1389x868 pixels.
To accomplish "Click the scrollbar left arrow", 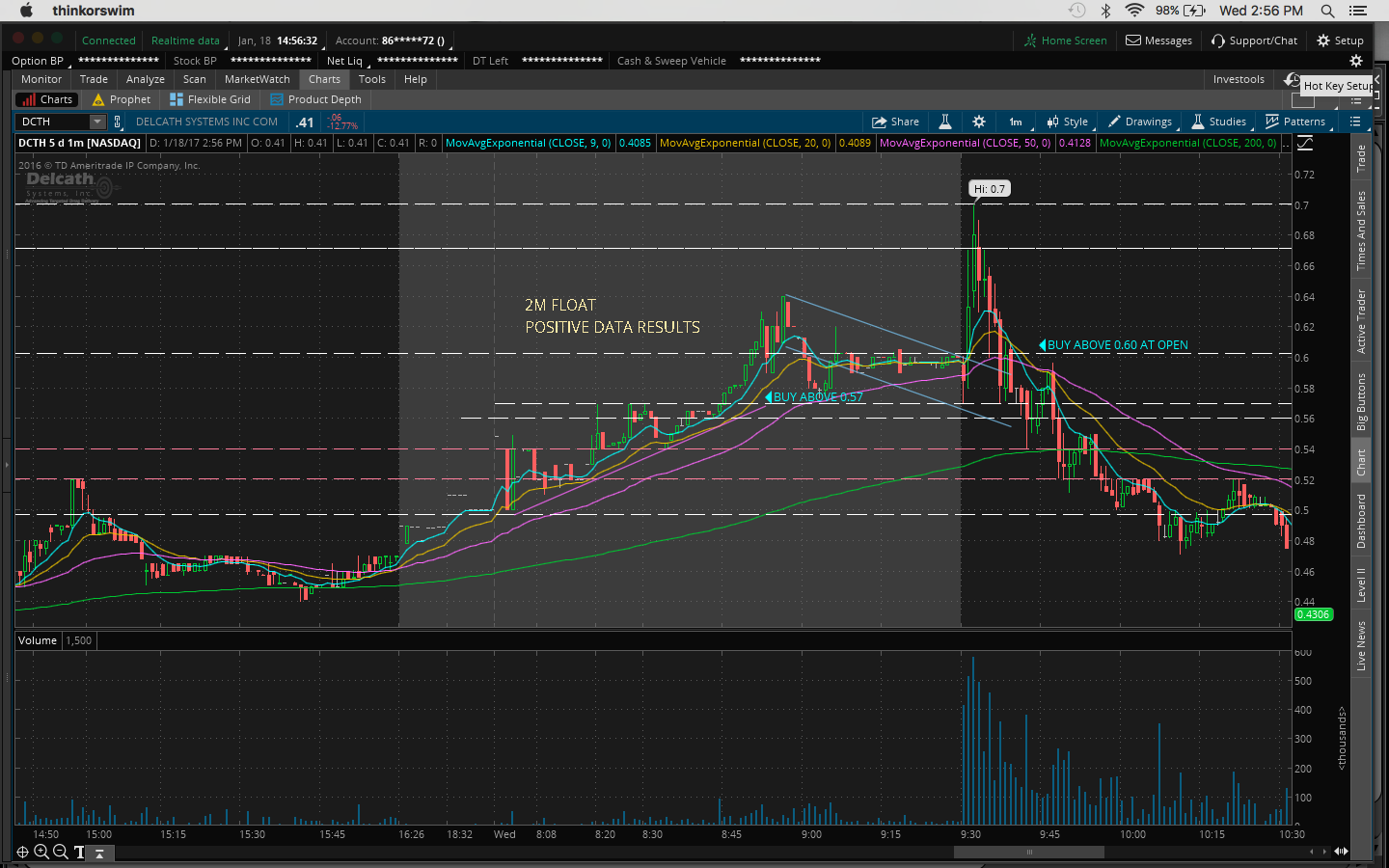I will 1311,852.
